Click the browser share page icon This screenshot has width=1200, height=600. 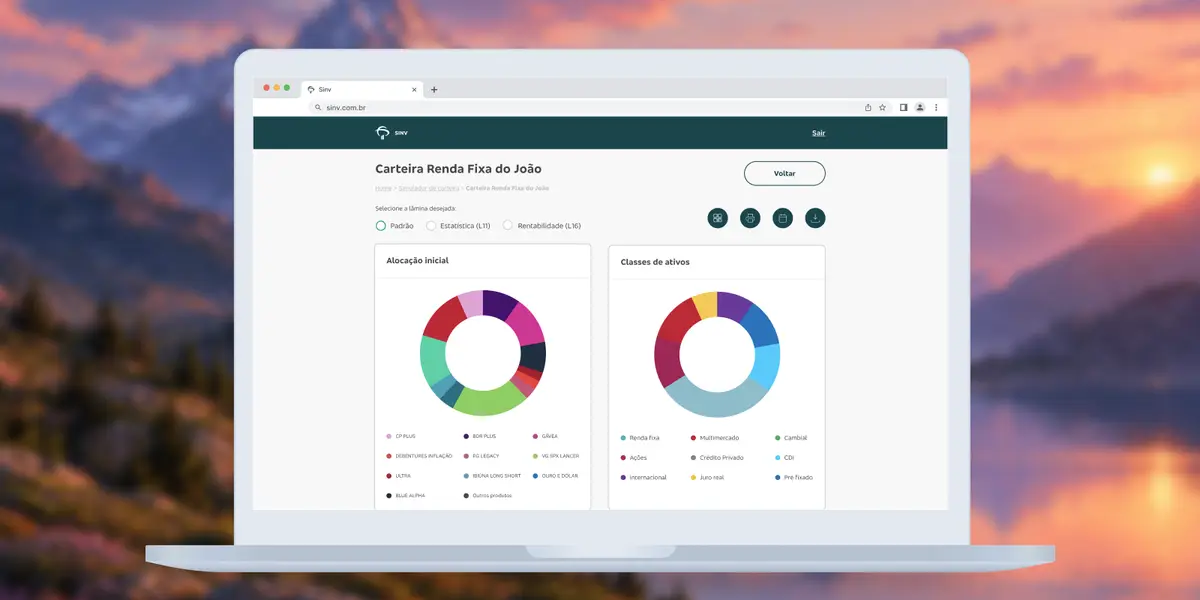[868, 107]
